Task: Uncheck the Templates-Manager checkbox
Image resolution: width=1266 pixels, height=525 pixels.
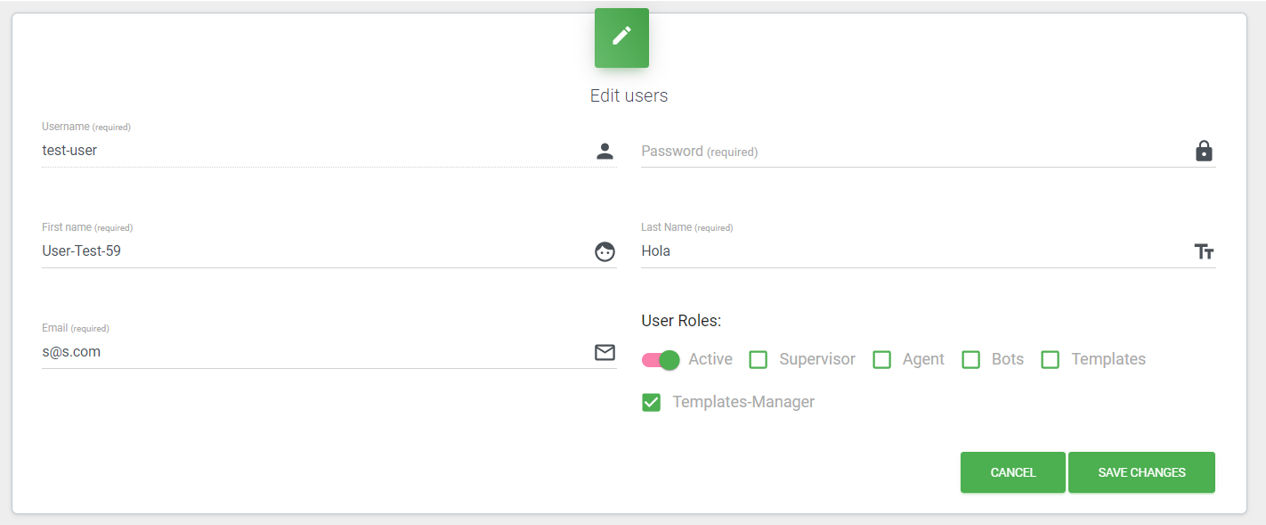Action: pos(651,403)
